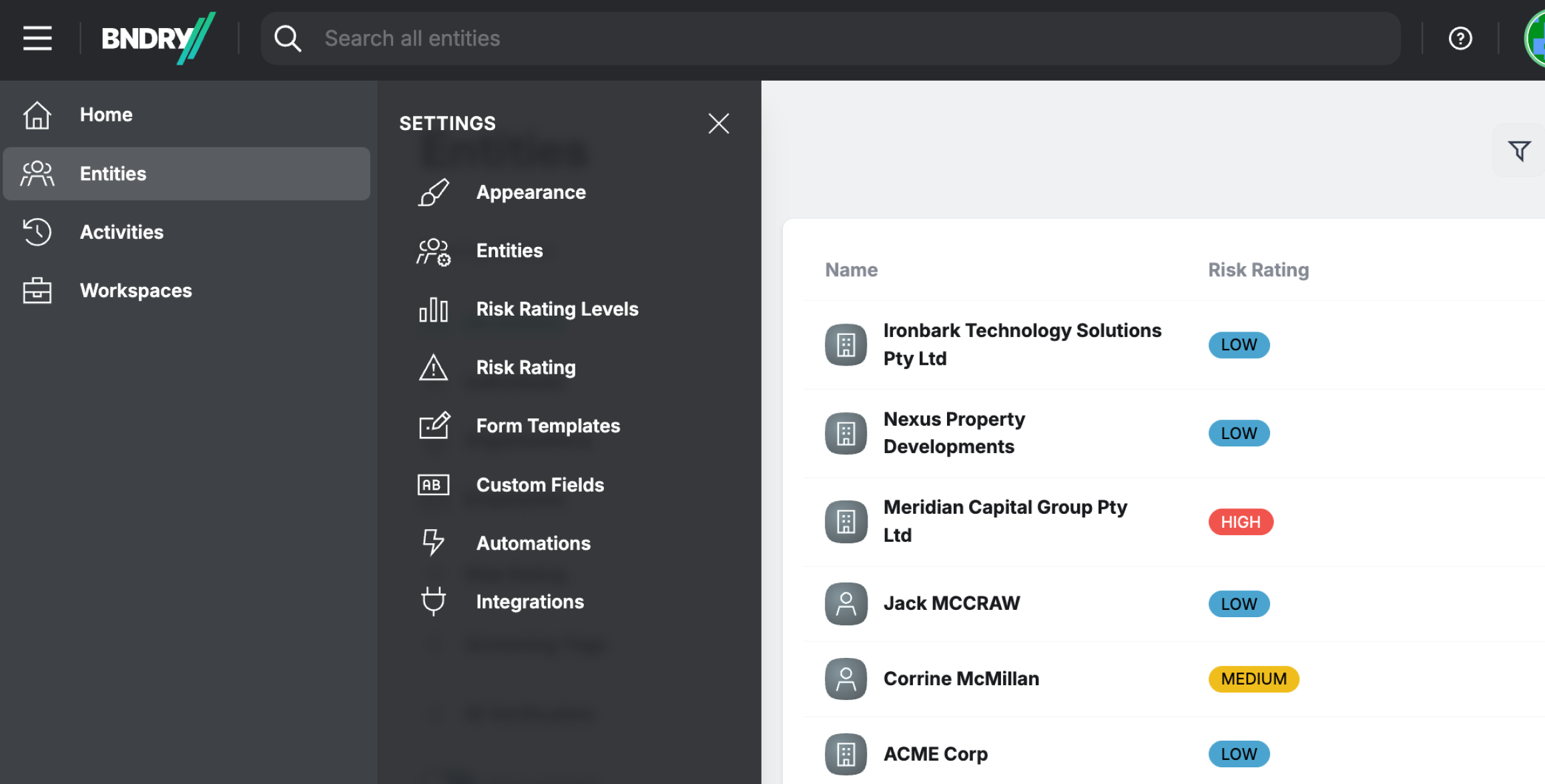
Task: Open the filter funnel button
Action: (x=1520, y=151)
